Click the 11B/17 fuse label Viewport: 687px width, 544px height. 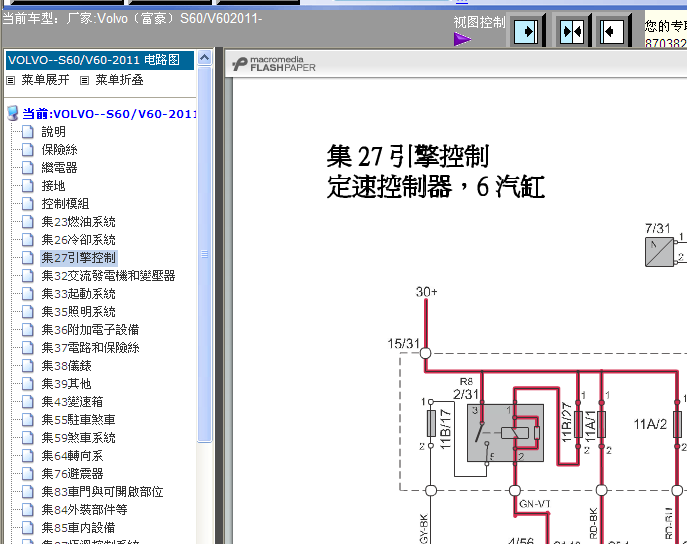click(x=445, y=429)
